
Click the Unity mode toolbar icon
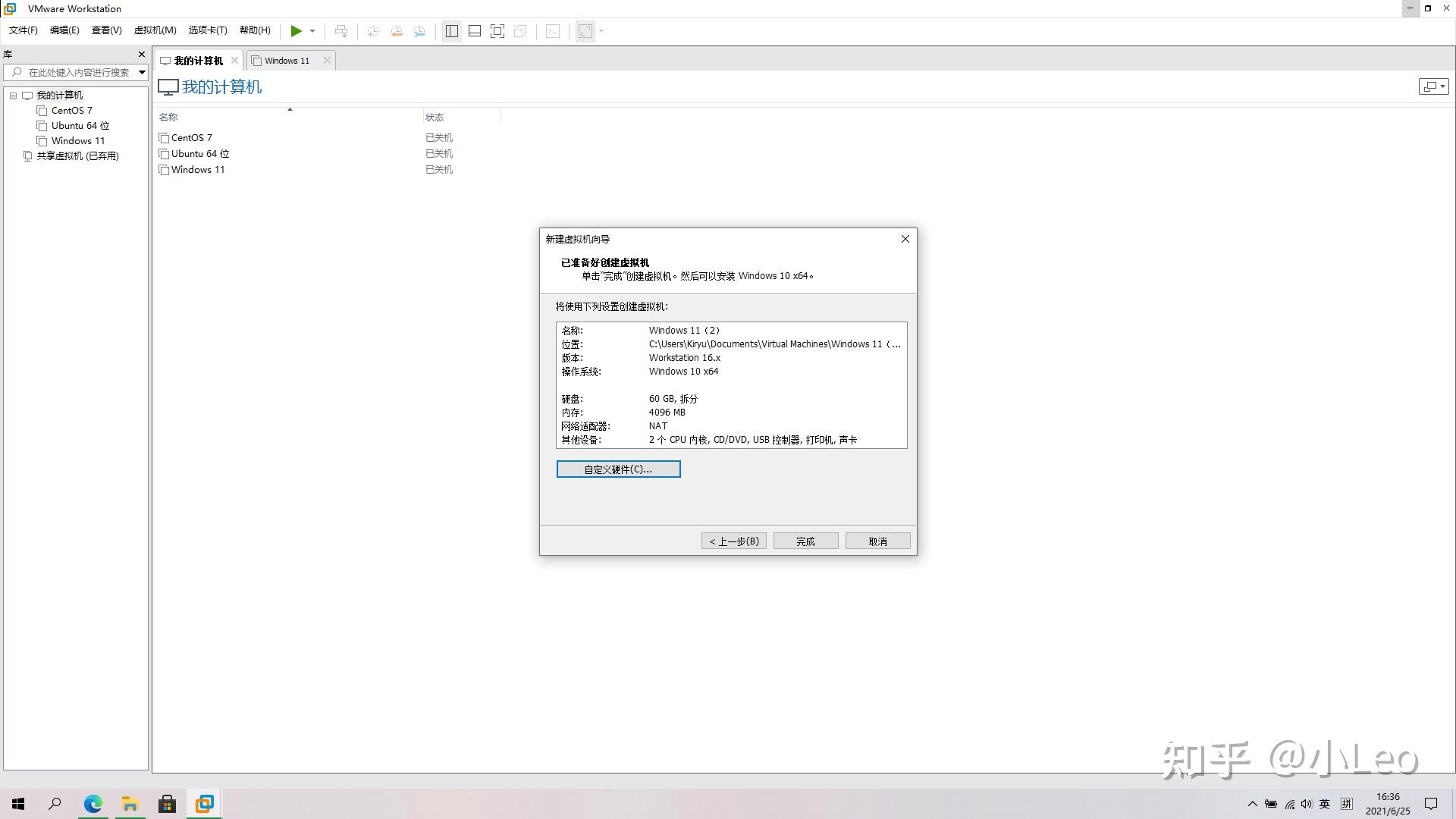520,31
